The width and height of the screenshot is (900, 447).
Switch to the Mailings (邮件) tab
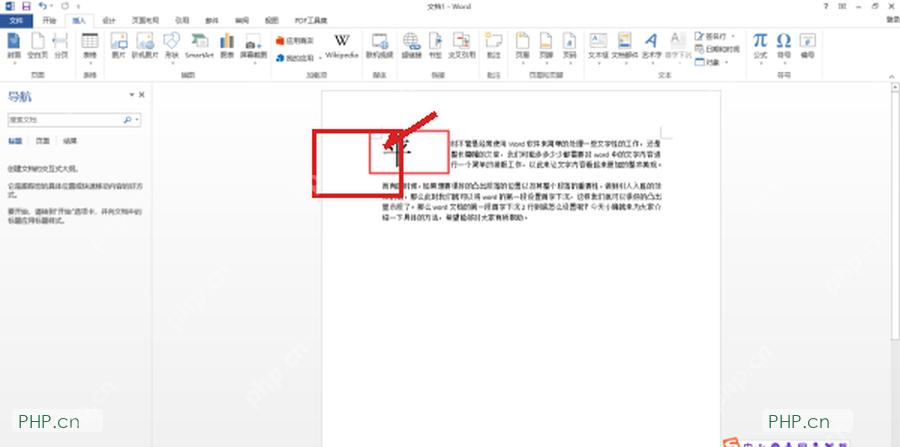coord(212,21)
